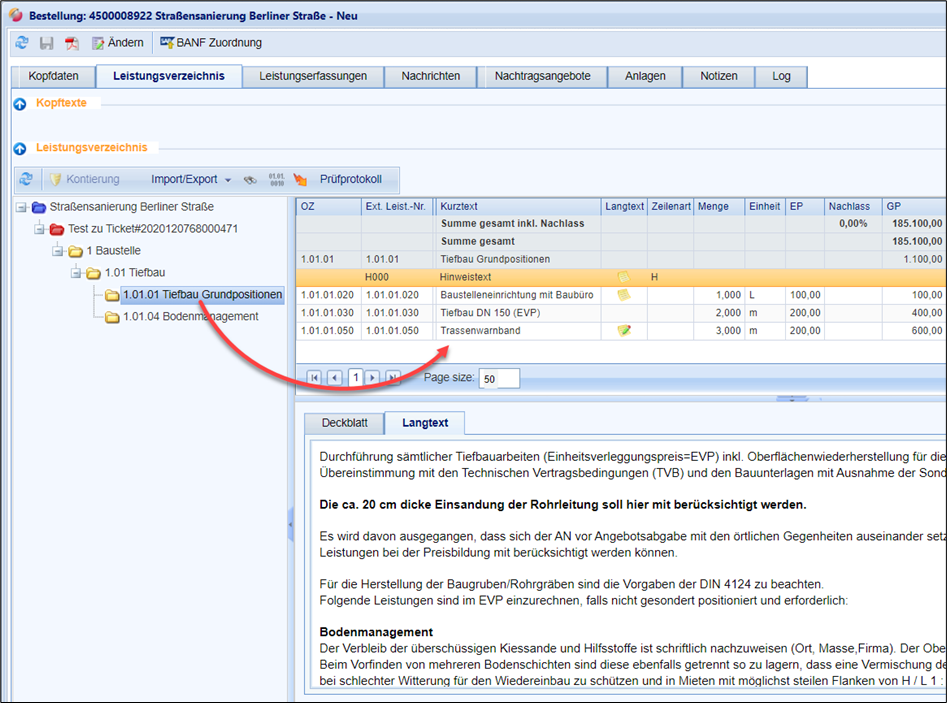This screenshot has height=703, width=947.
Task: Collapse the 1 Baustelle tree node
Action: [58, 251]
